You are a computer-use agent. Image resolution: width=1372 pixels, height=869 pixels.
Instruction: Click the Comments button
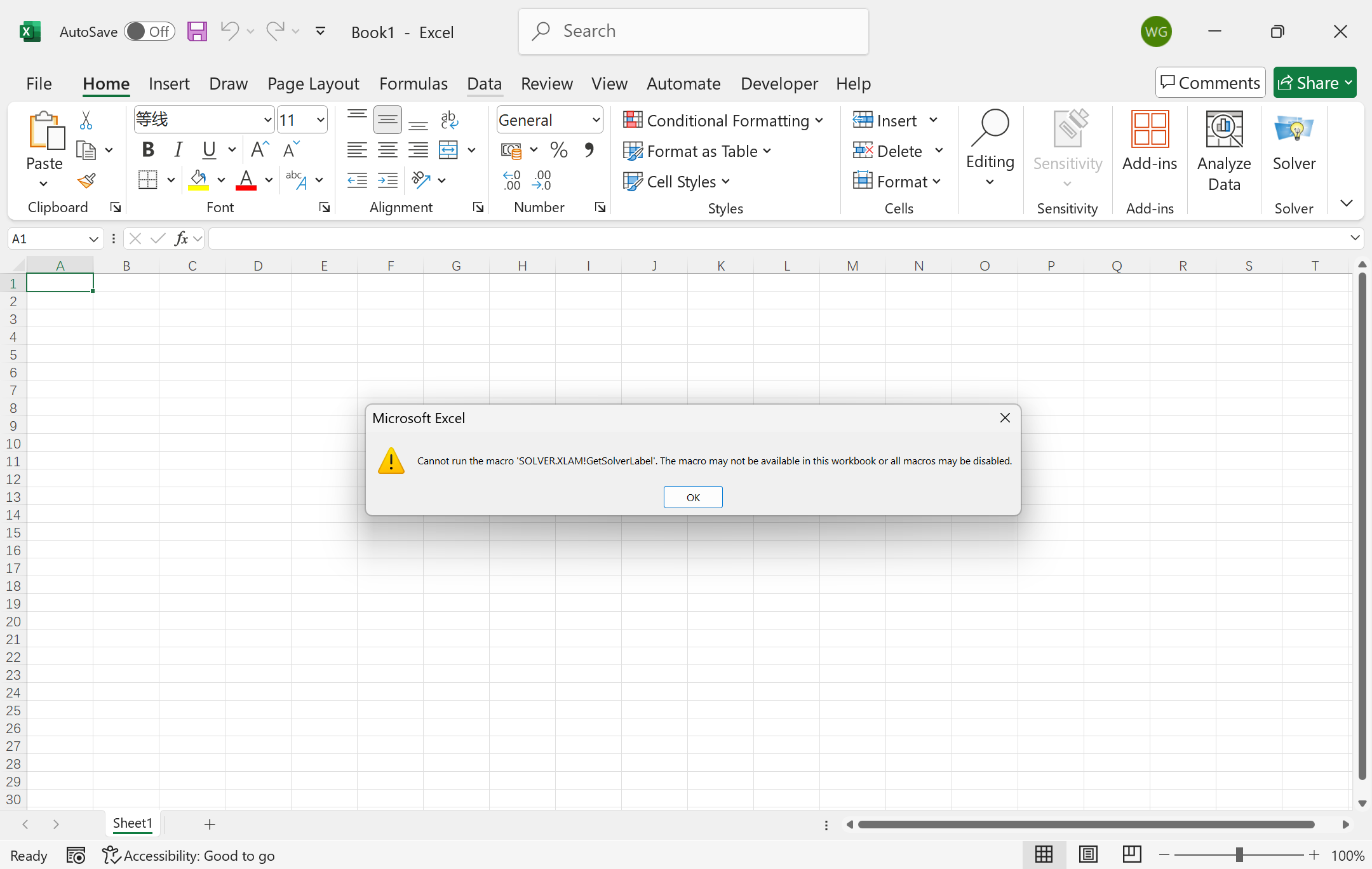coord(1211,83)
